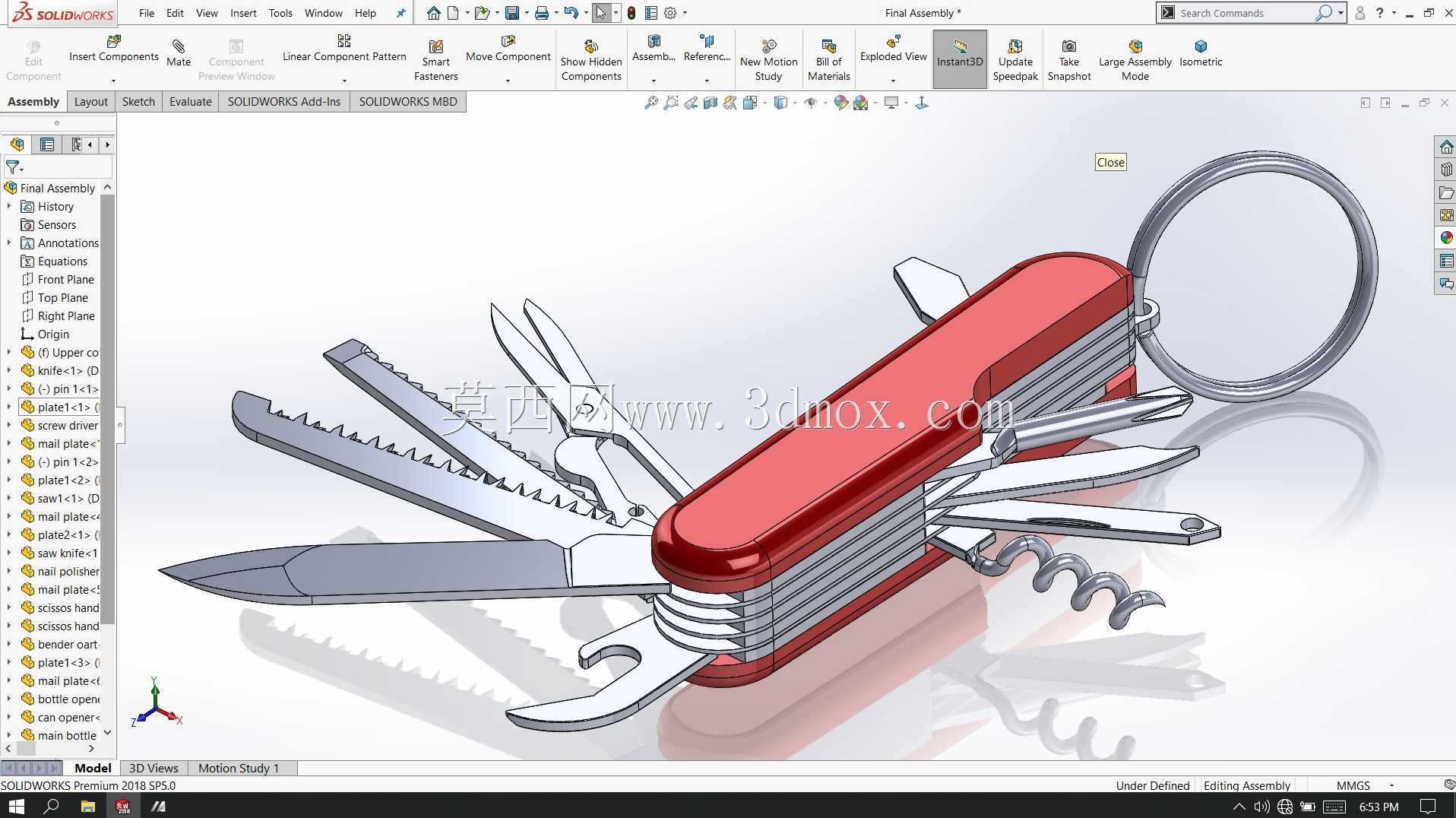
Task: Click the taskbar volume icon
Action: [x=1262, y=807]
